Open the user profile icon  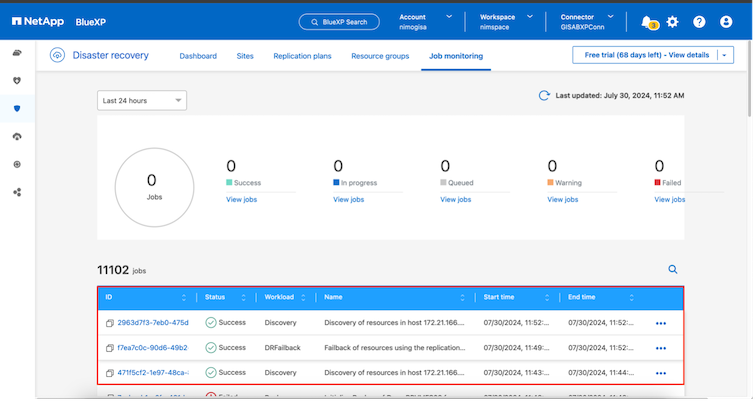725,21
